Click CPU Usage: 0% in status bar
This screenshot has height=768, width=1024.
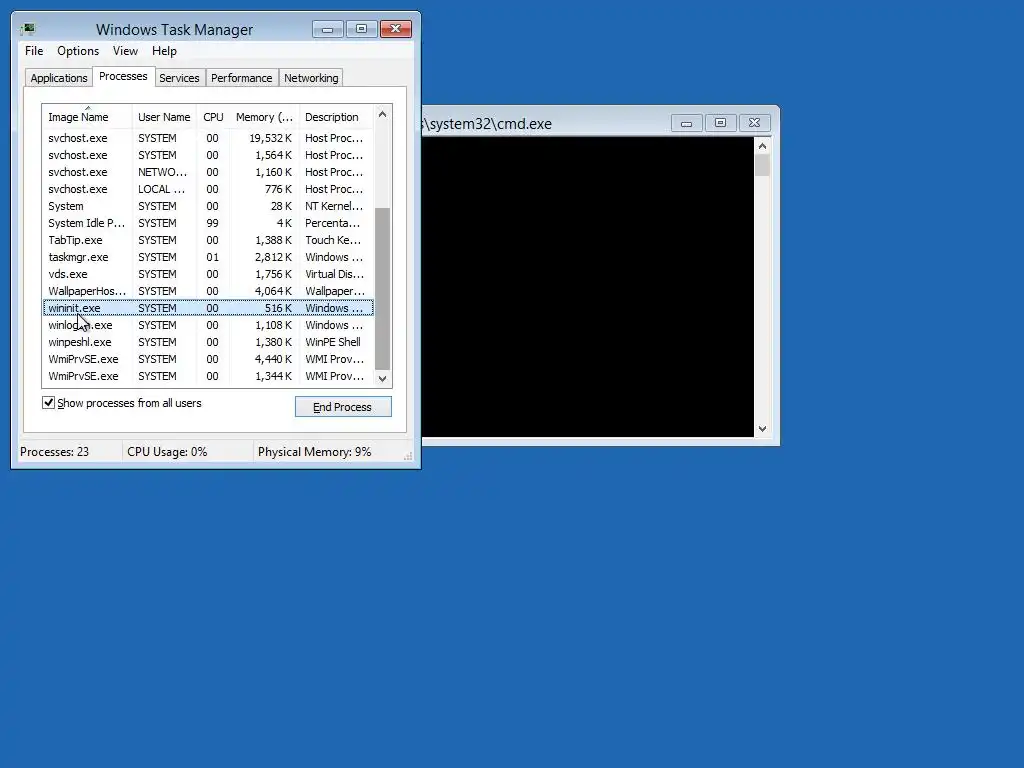[167, 452]
